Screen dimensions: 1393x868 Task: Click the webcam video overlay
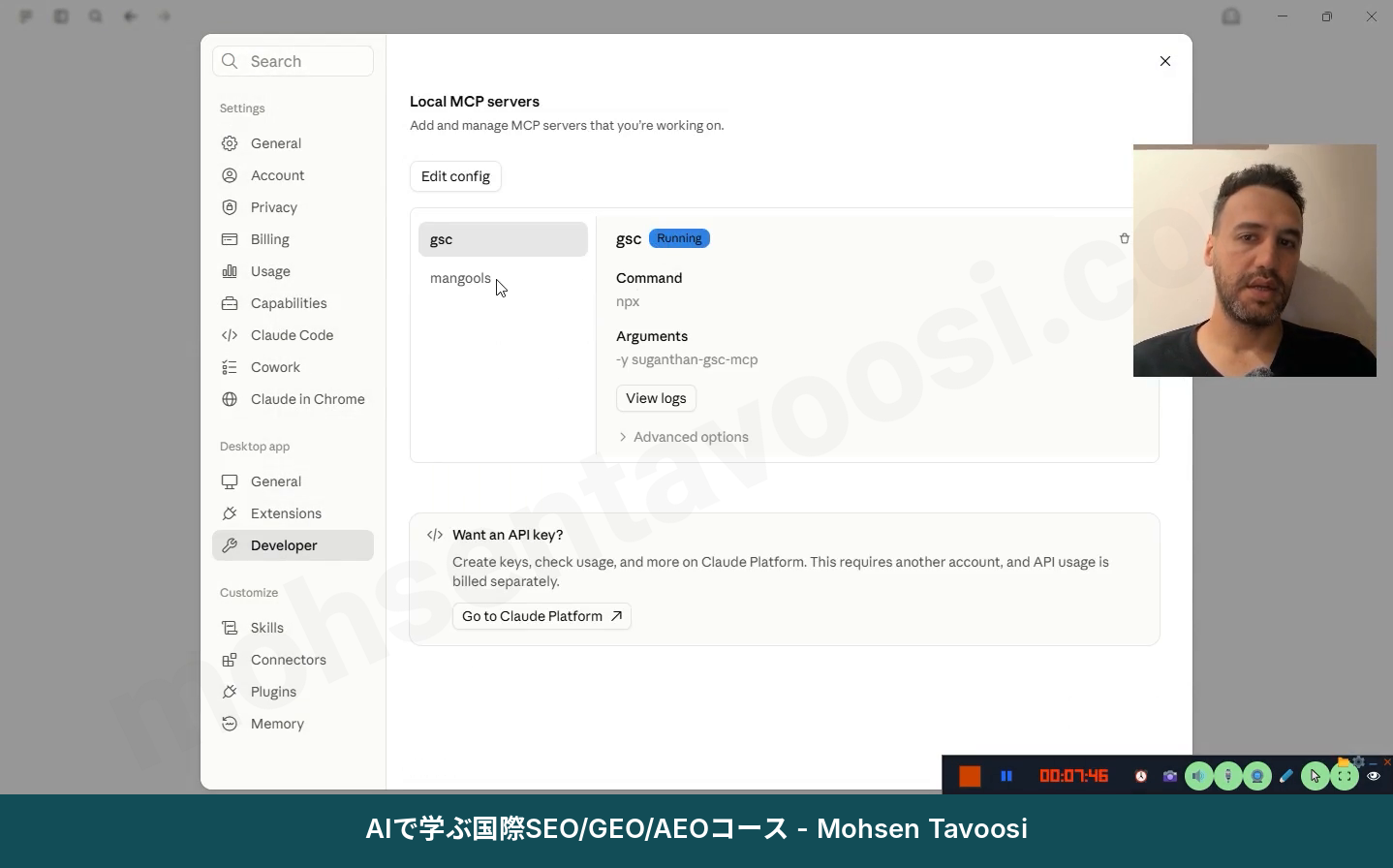(1254, 261)
